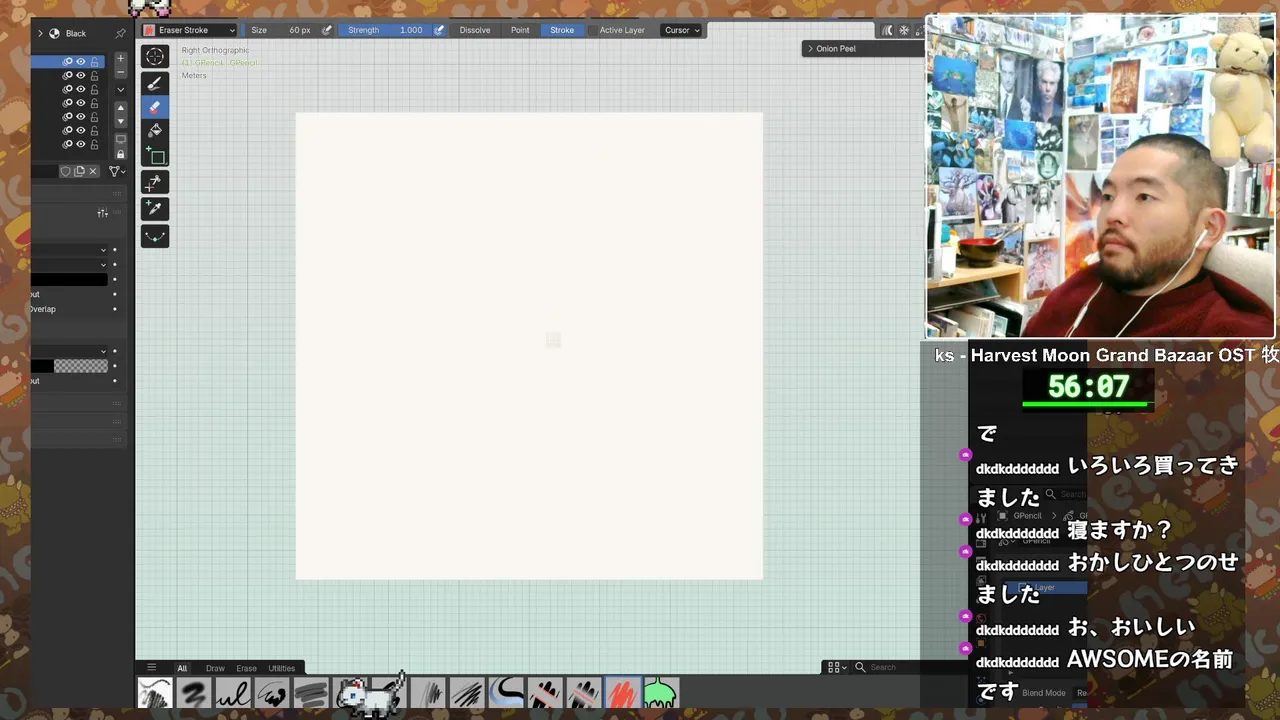Image resolution: width=1280 pixels, height=720 pixels.
Task: Click the duplicate material icon
Action: [x=79, y=171]
